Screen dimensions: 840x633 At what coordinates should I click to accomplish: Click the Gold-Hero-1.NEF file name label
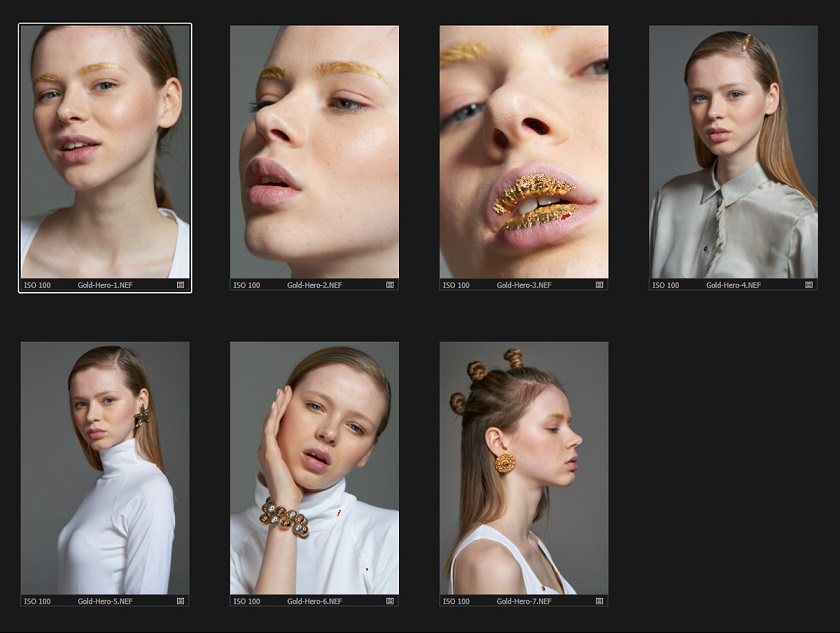105,285
